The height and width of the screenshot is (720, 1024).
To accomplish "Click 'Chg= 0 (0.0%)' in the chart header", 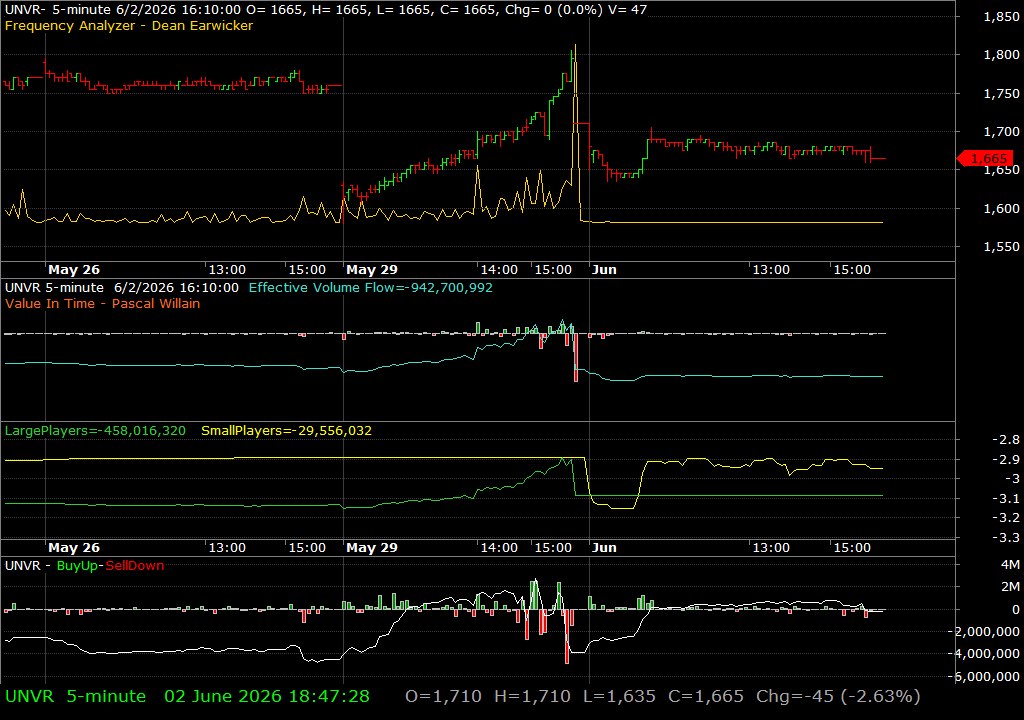I will [556, 10].
